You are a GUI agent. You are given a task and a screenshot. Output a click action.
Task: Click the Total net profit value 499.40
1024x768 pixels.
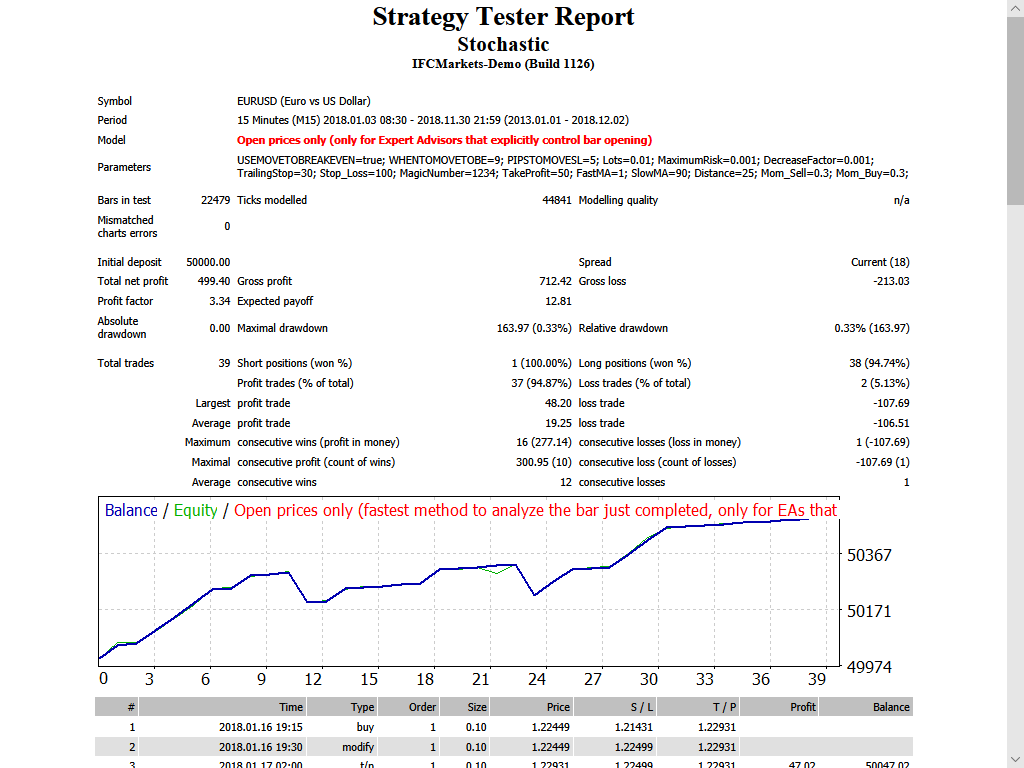tap(216, 281)
